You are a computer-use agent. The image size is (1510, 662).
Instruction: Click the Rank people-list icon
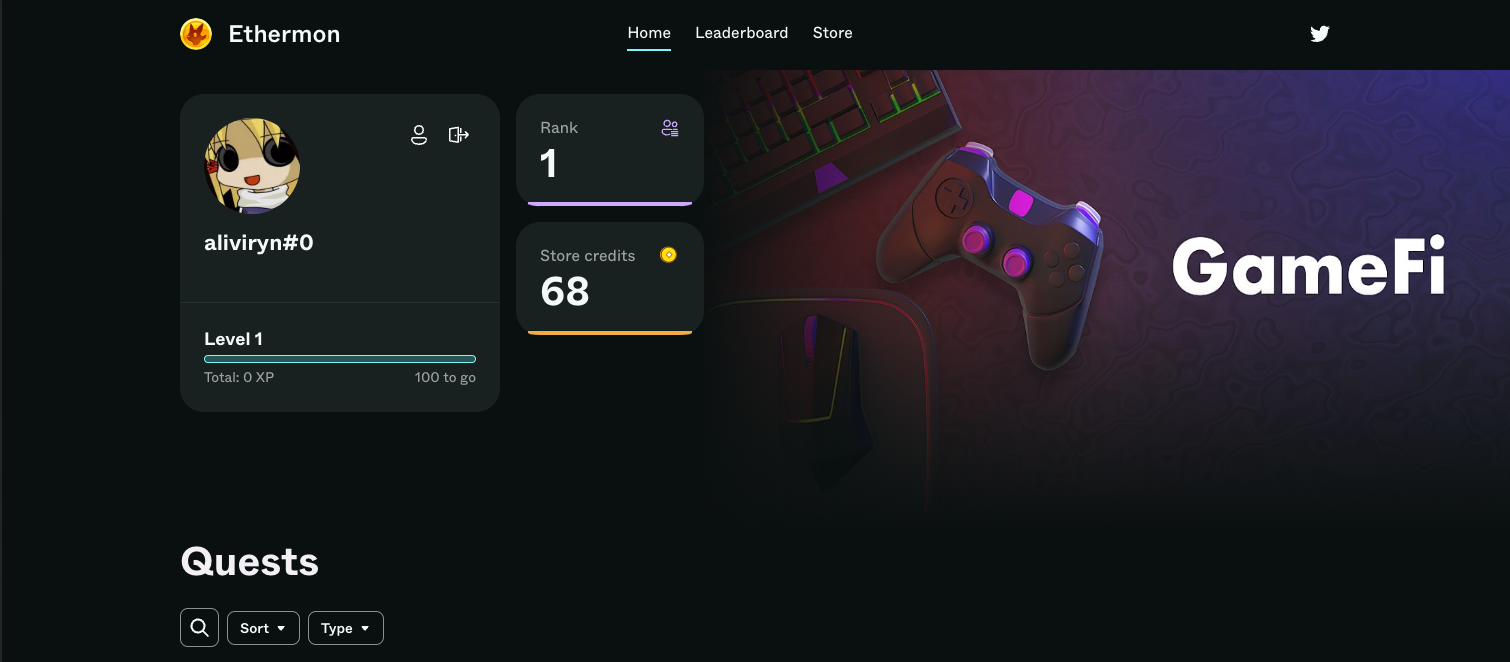point(670,128)
